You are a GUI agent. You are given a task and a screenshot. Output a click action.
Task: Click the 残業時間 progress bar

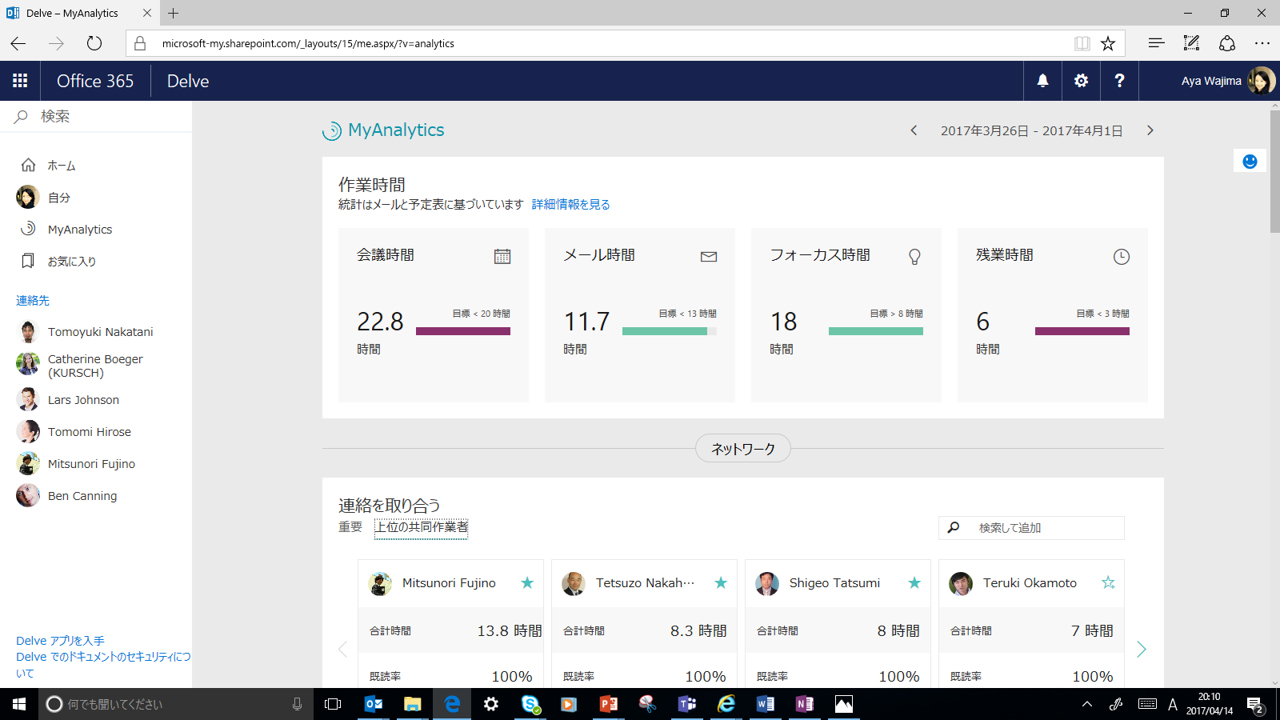tap(1082, 331)
